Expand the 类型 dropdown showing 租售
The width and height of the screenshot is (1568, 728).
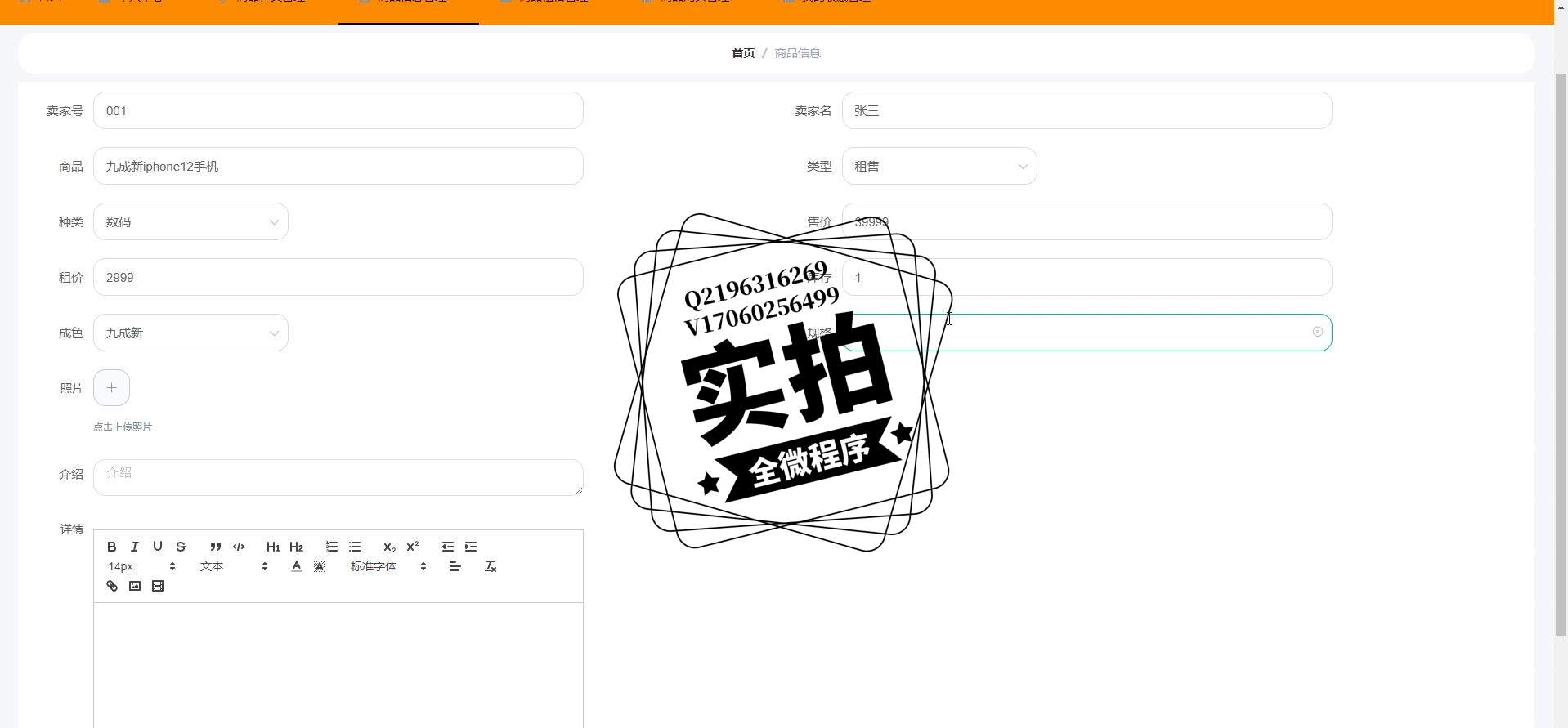(x=939, y=166)
